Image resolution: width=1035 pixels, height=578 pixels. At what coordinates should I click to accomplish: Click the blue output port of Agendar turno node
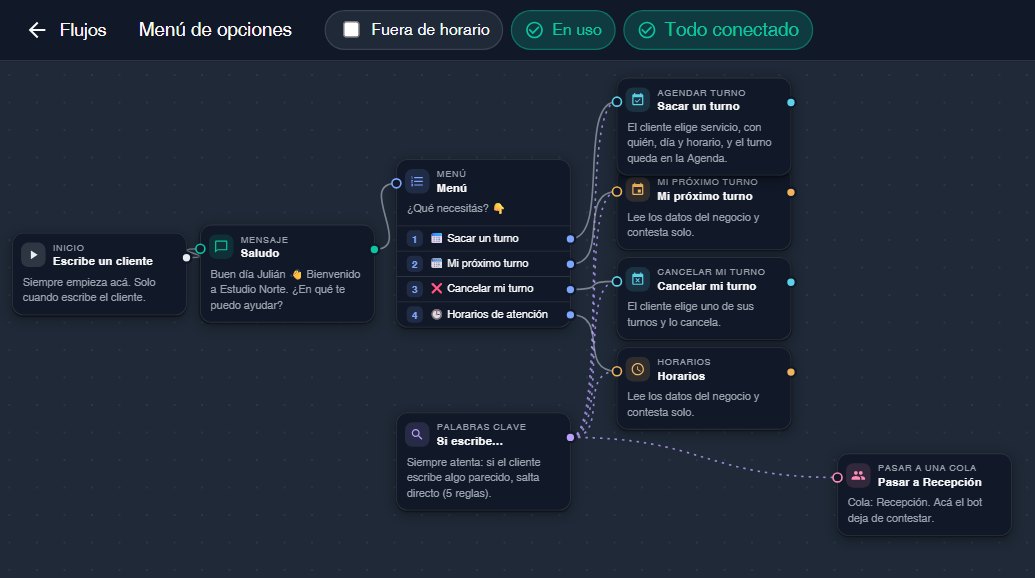[x=791, y=102]
